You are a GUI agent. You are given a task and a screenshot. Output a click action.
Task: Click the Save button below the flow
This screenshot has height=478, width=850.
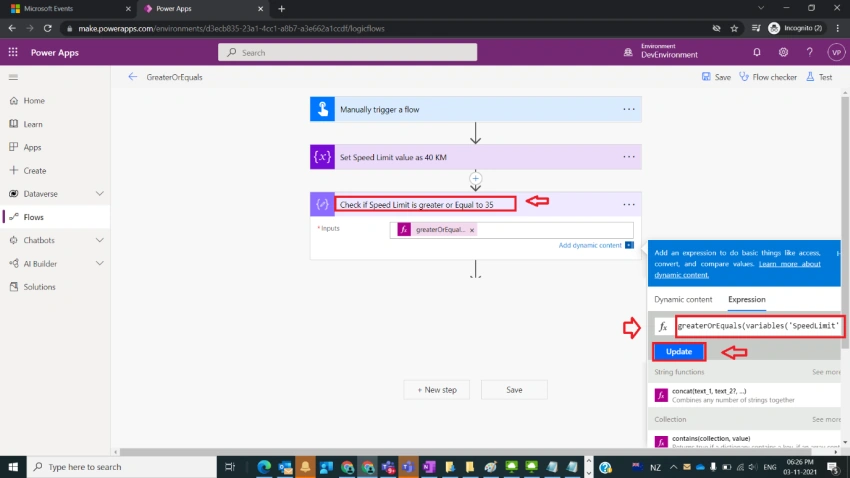point(514,390)
